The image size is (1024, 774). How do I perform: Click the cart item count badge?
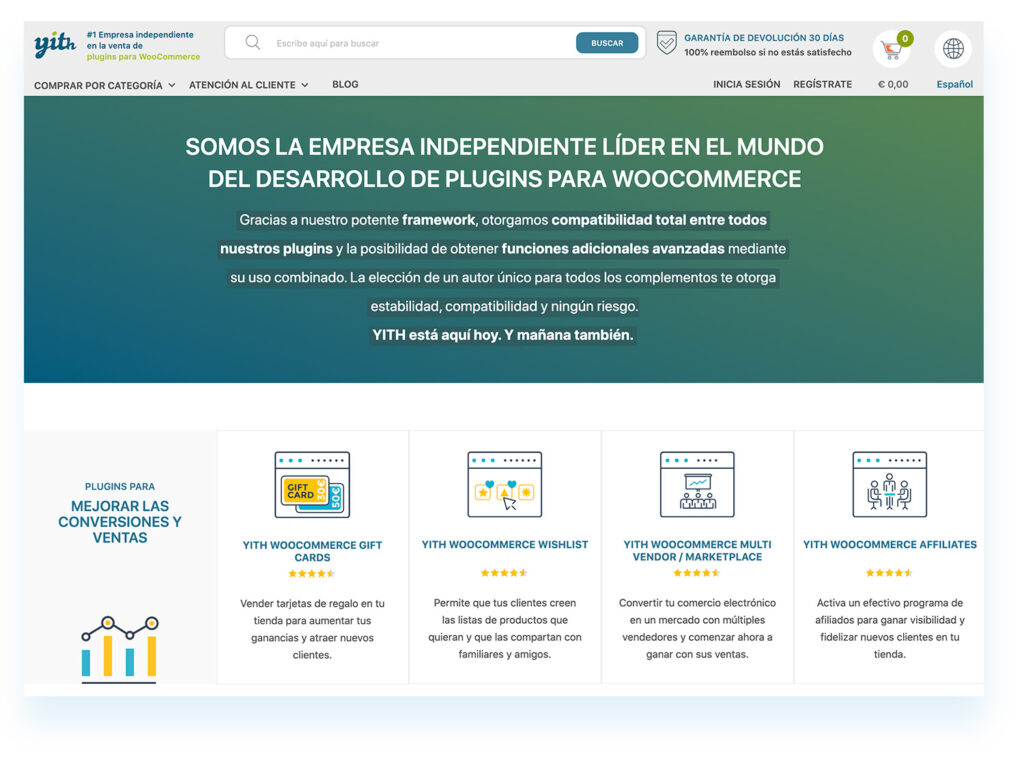(x=904, y=39)
